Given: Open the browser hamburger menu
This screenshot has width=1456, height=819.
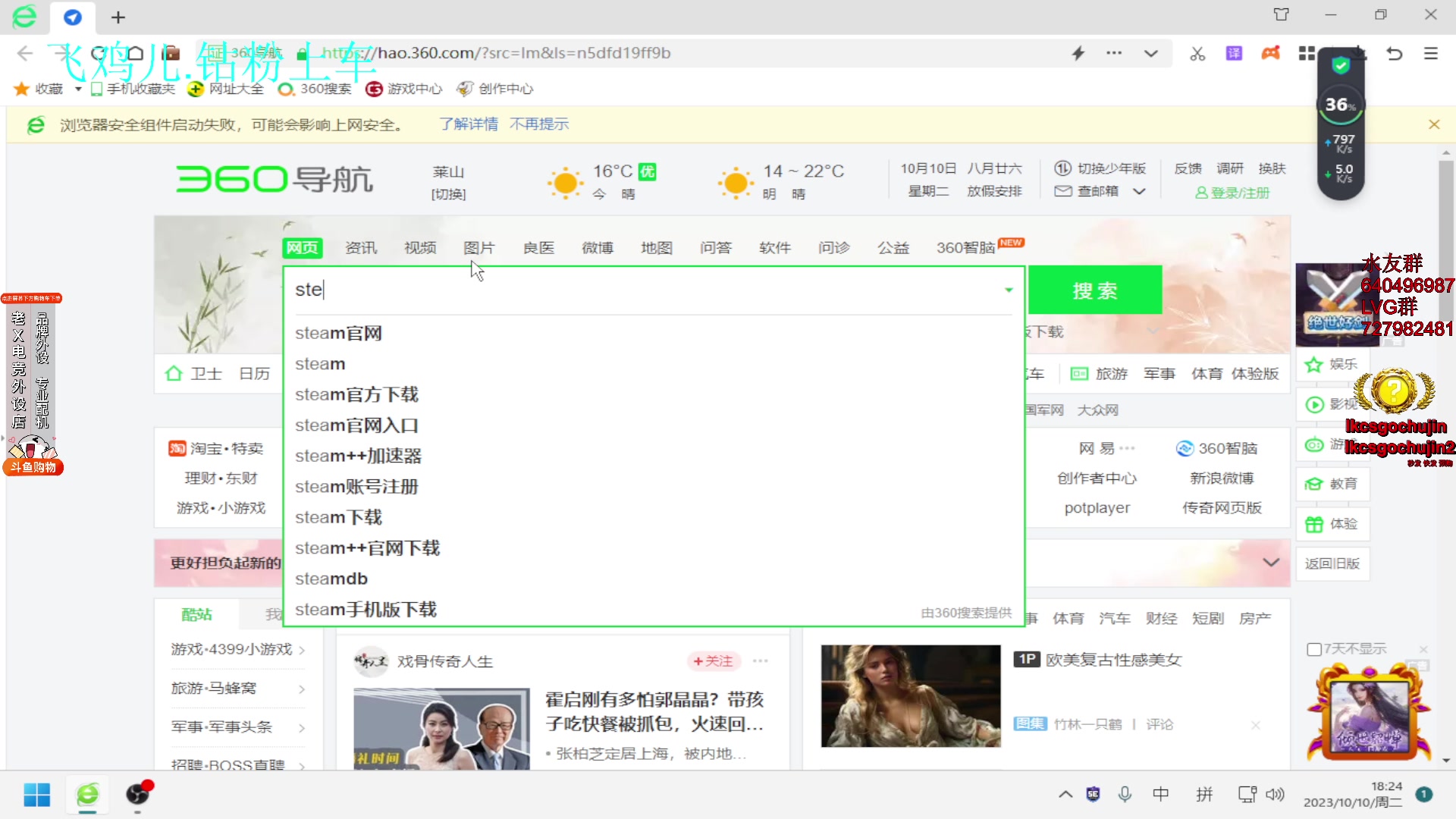Looking at the screenshot, I should [x=1431, y=53].
